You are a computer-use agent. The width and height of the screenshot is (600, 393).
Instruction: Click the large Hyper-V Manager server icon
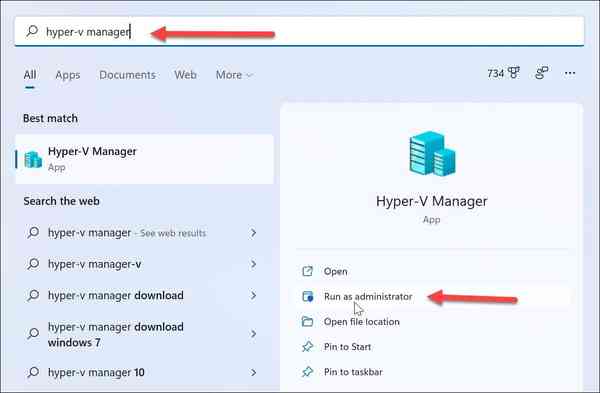pyautogui.click(x=432, y=153)
